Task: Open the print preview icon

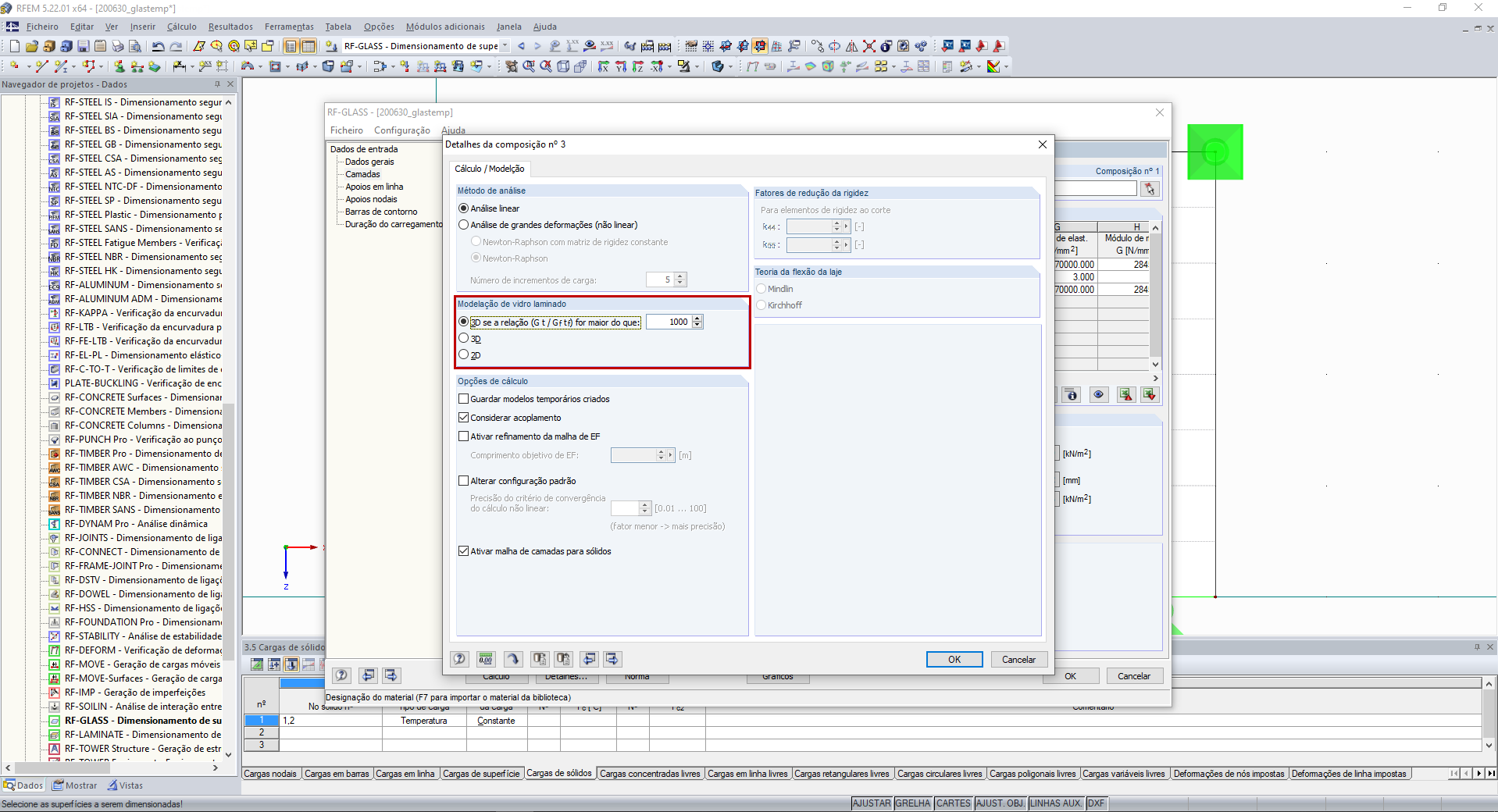Action: coord(135,46)
